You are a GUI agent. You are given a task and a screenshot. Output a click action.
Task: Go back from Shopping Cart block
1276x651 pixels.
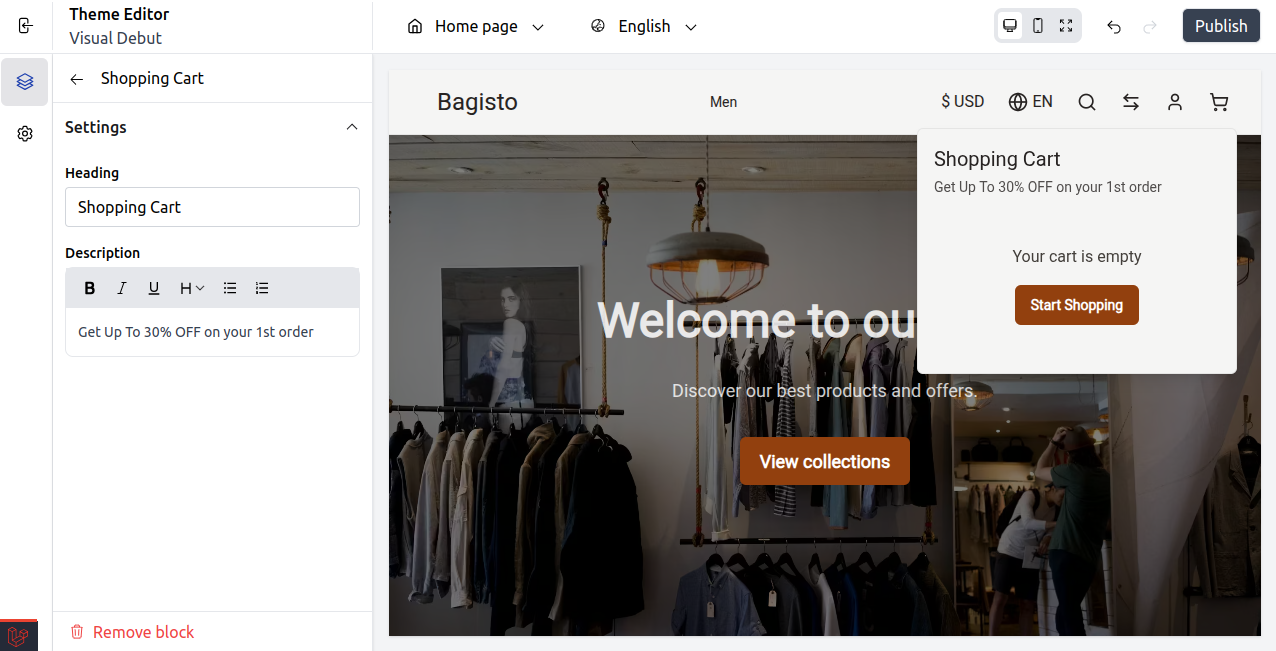[x=77, y=79]
